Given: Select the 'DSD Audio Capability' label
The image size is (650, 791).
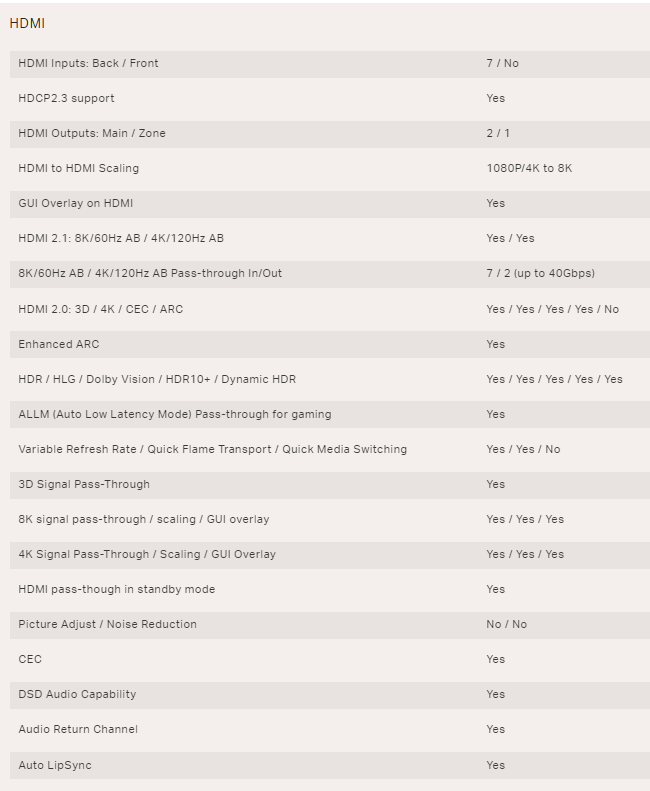Looking at the screenshot, I should pyautogui.click(x=77, y=694).
